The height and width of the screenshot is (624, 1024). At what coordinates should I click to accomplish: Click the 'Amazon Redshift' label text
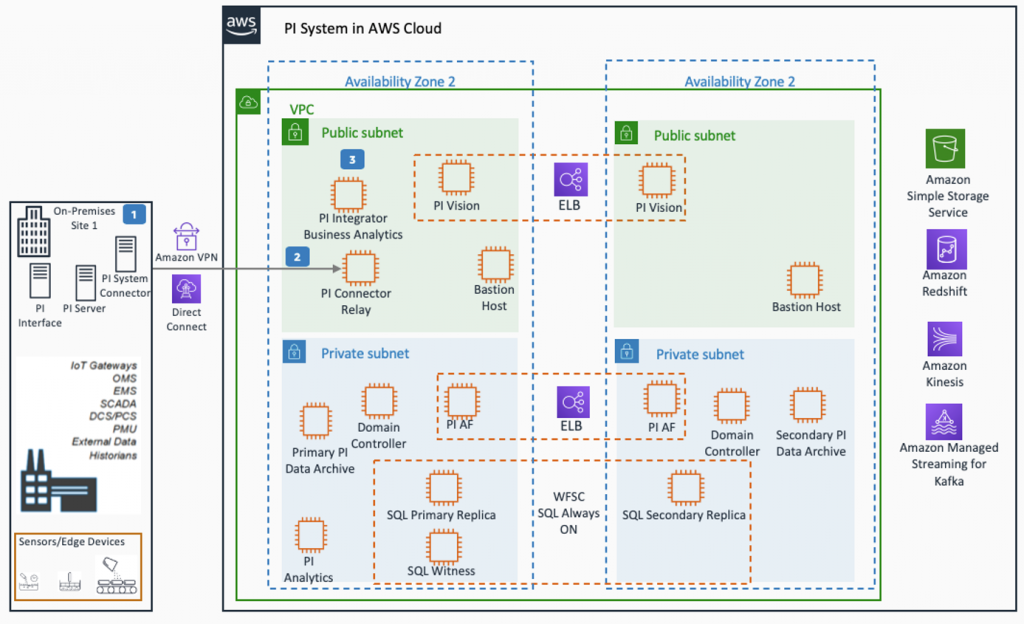(944, 283)
